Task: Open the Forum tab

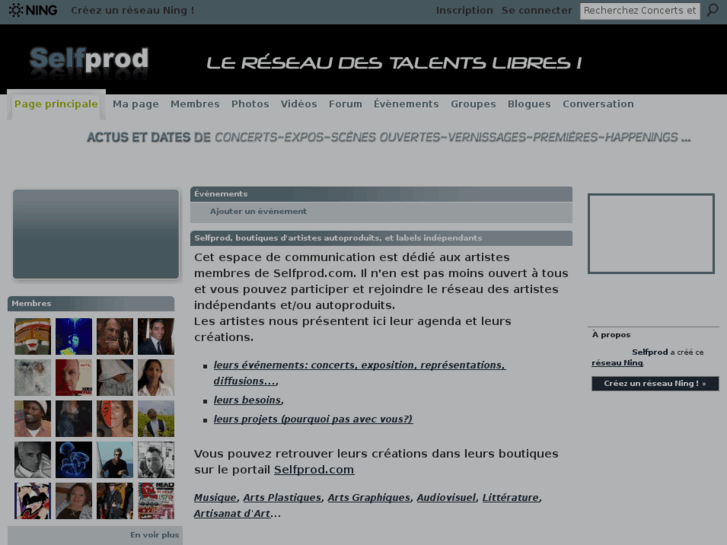Action: click(x=345, y=104)
